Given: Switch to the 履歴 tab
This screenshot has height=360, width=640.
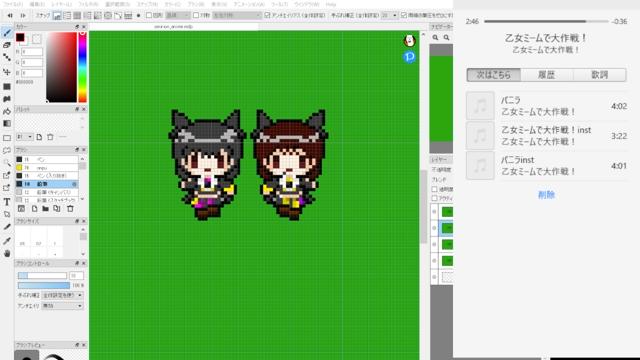Looking at the screenshot, I should (547, 75).
